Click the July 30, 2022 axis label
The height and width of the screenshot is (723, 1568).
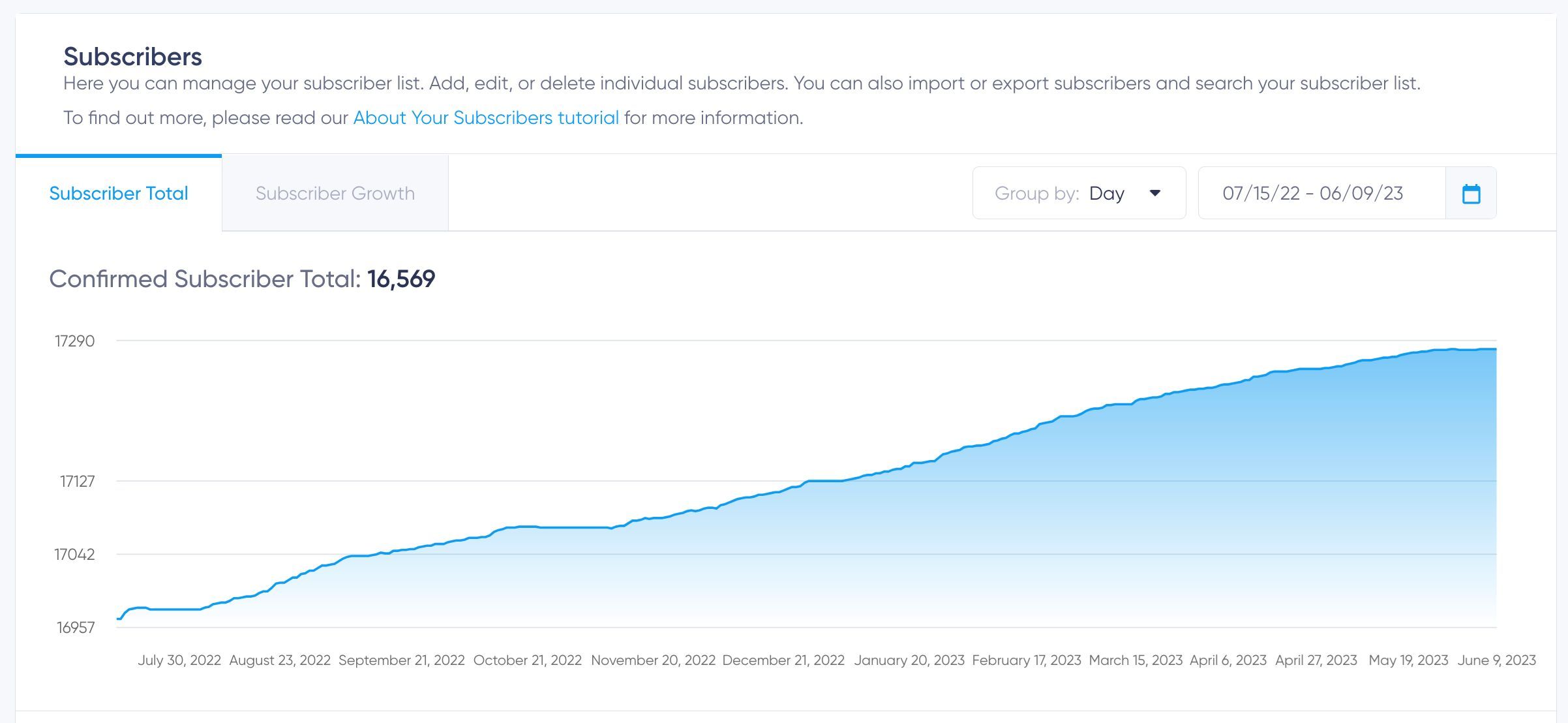pos(180,660)
